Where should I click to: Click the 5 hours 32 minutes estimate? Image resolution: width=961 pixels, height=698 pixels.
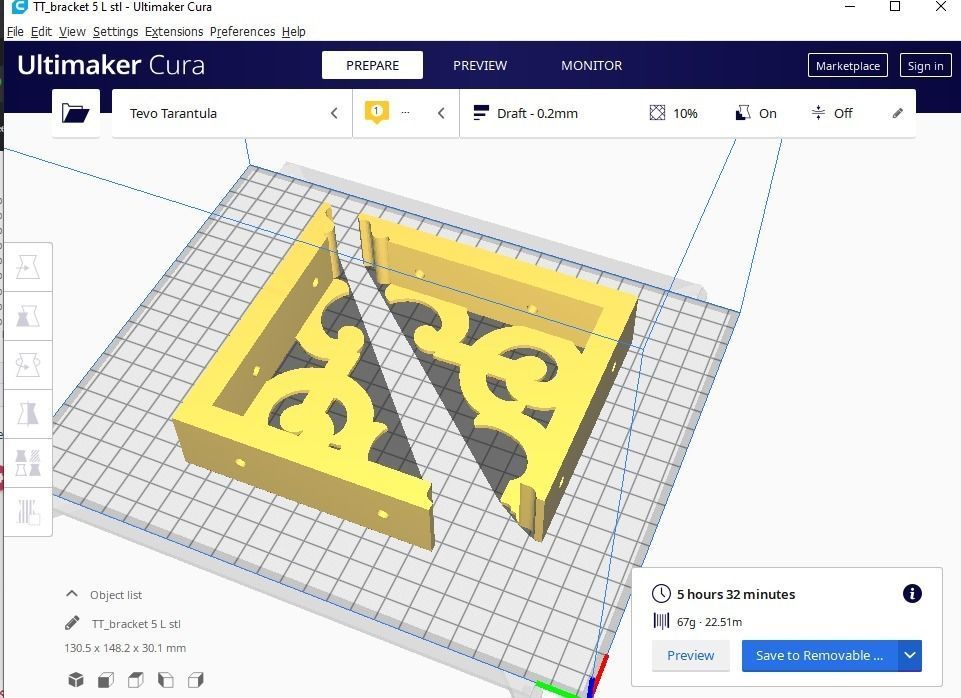(x=736, y=594)
